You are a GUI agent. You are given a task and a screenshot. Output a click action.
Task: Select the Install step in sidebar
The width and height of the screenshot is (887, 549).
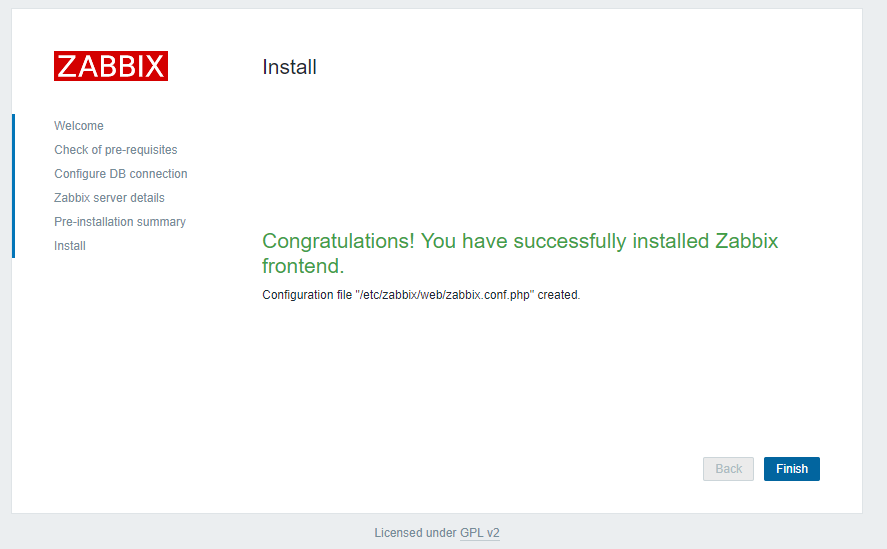pyautogui.click(x=70, y=246)
